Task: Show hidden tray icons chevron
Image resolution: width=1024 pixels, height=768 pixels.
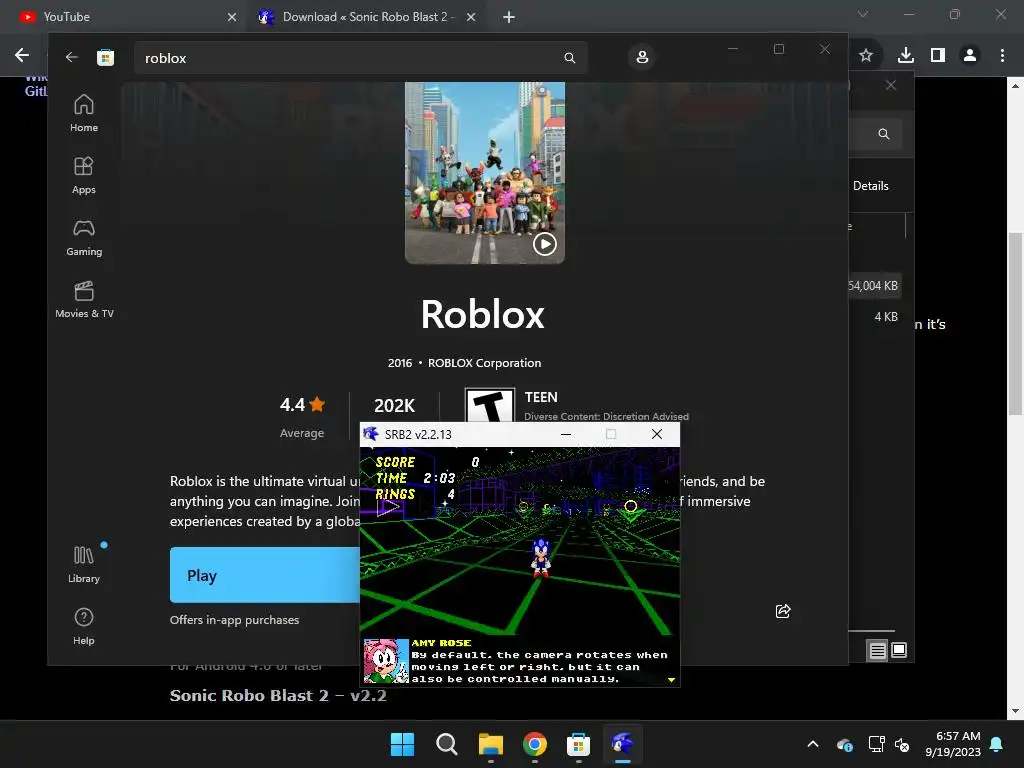Action: pos(813,744)
